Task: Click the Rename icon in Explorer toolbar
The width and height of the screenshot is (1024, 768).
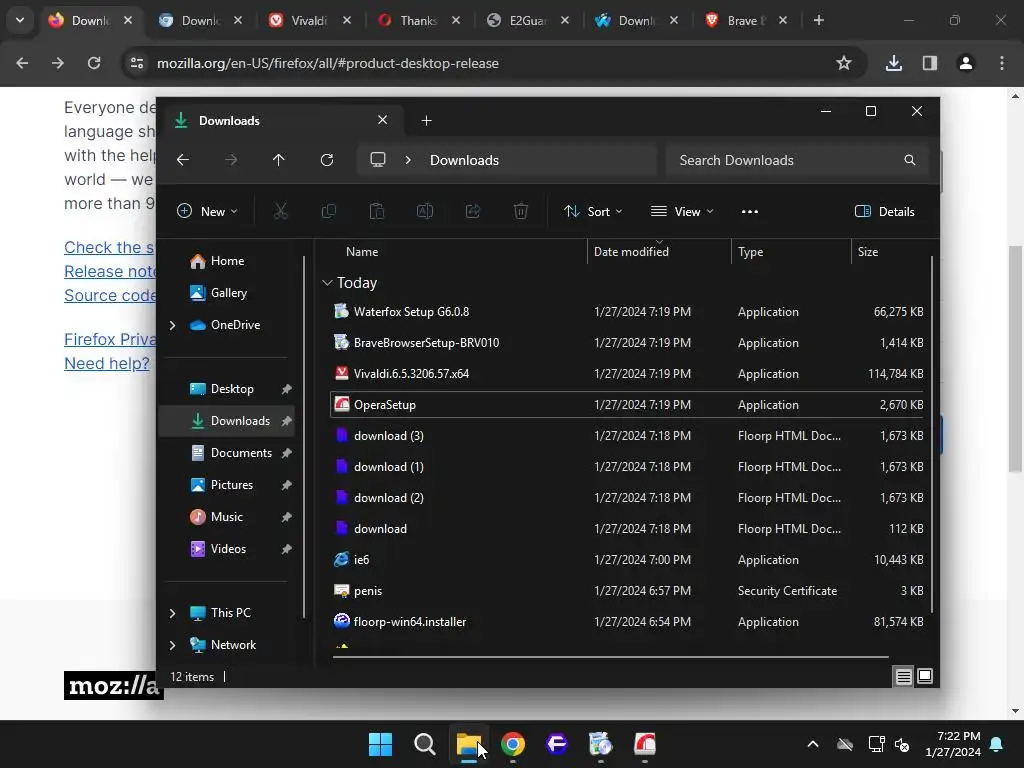Action: click(425, 211)
